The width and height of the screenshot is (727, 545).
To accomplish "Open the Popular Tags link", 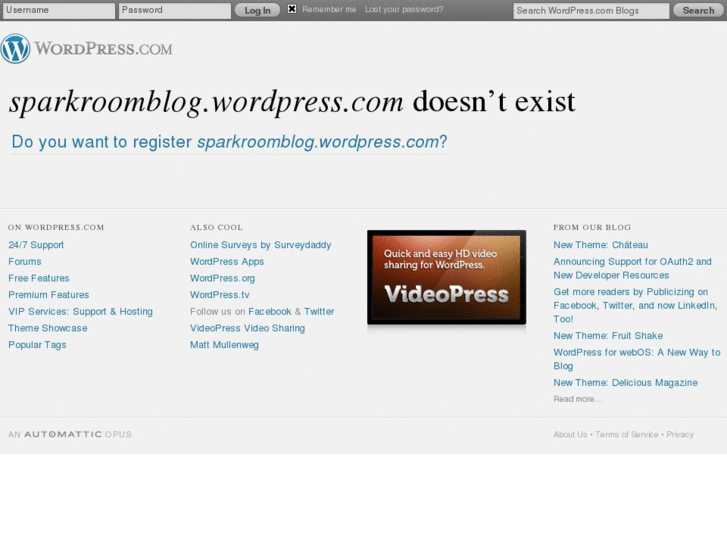I will click(x=37, y=345).
